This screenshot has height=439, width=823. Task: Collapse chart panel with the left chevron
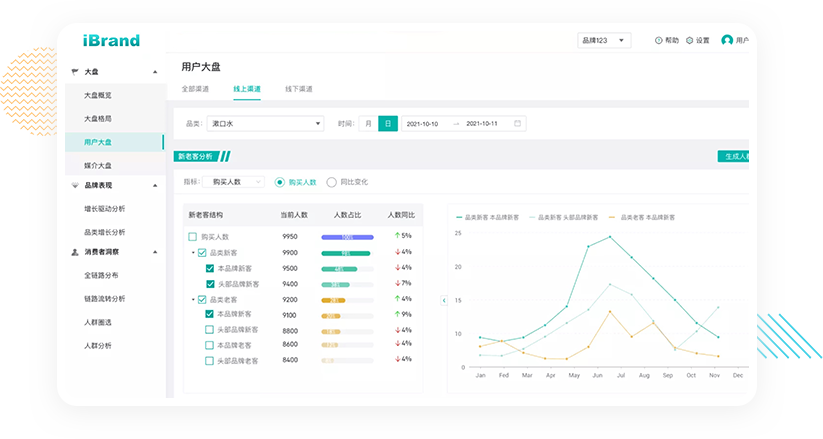pos(444,300)
